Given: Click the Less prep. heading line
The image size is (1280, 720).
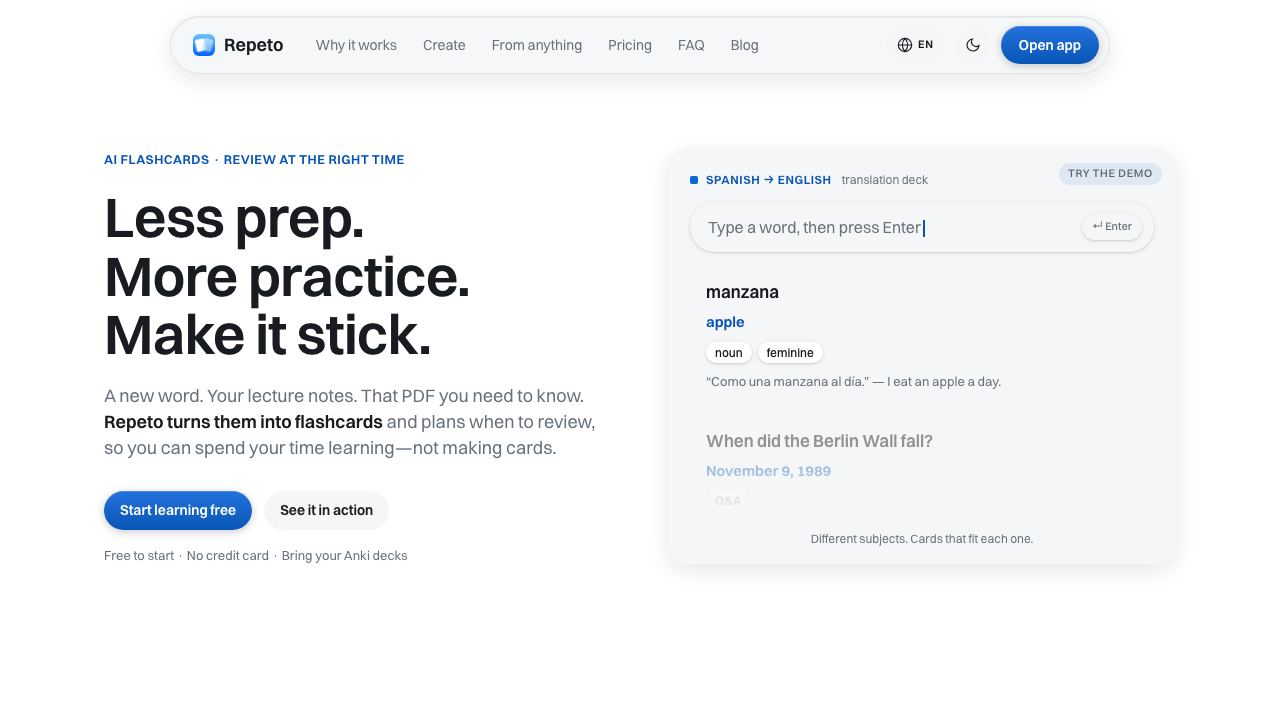Looking at the screenshot, I should coord(234,218).
